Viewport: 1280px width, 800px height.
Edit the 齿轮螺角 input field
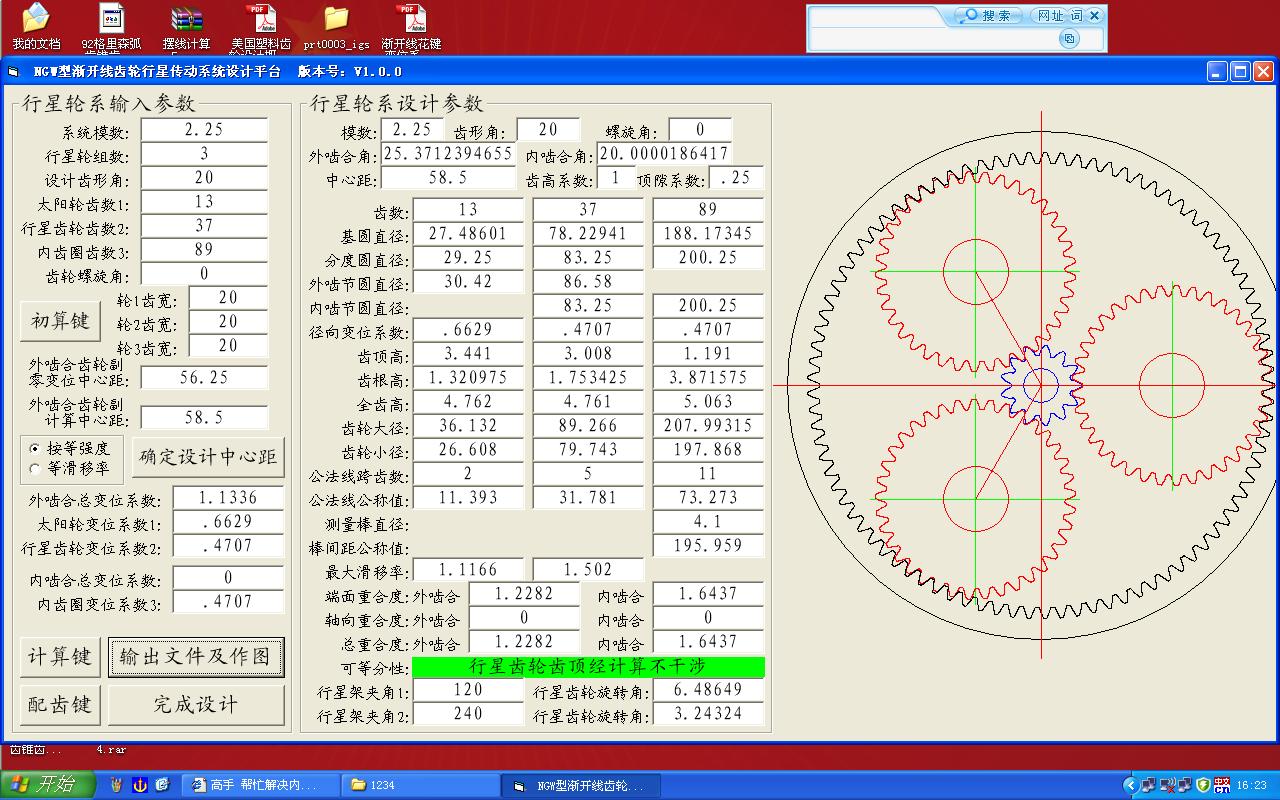click(x=204, y=274)
